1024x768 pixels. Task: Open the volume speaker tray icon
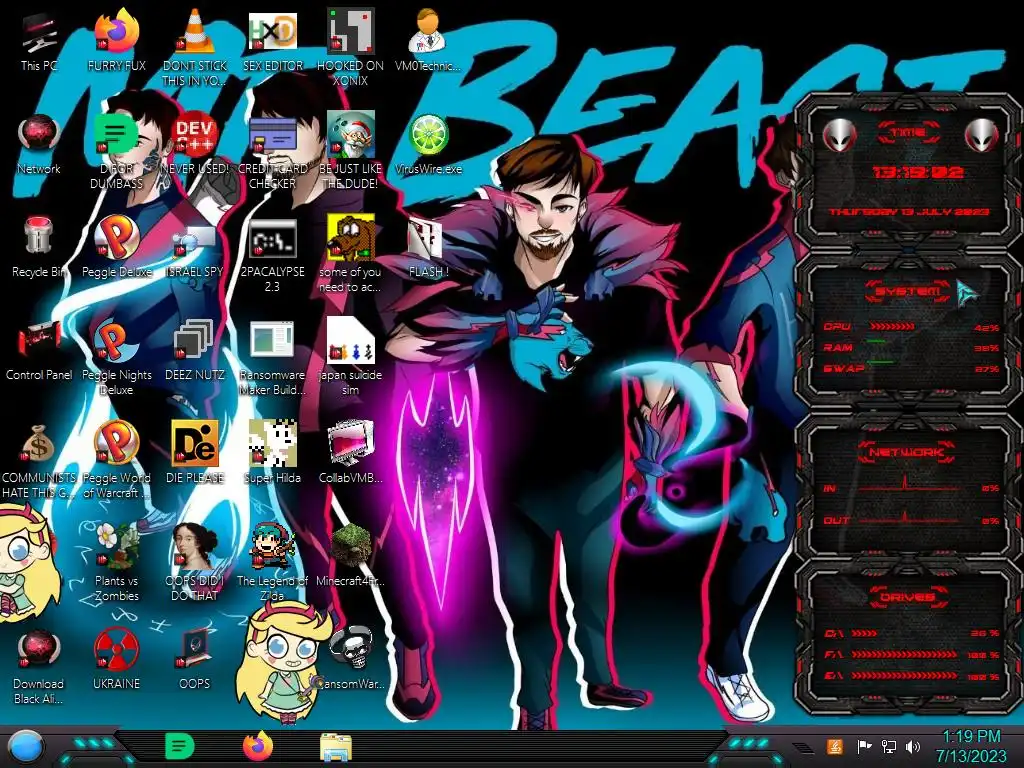pos(913,746)
